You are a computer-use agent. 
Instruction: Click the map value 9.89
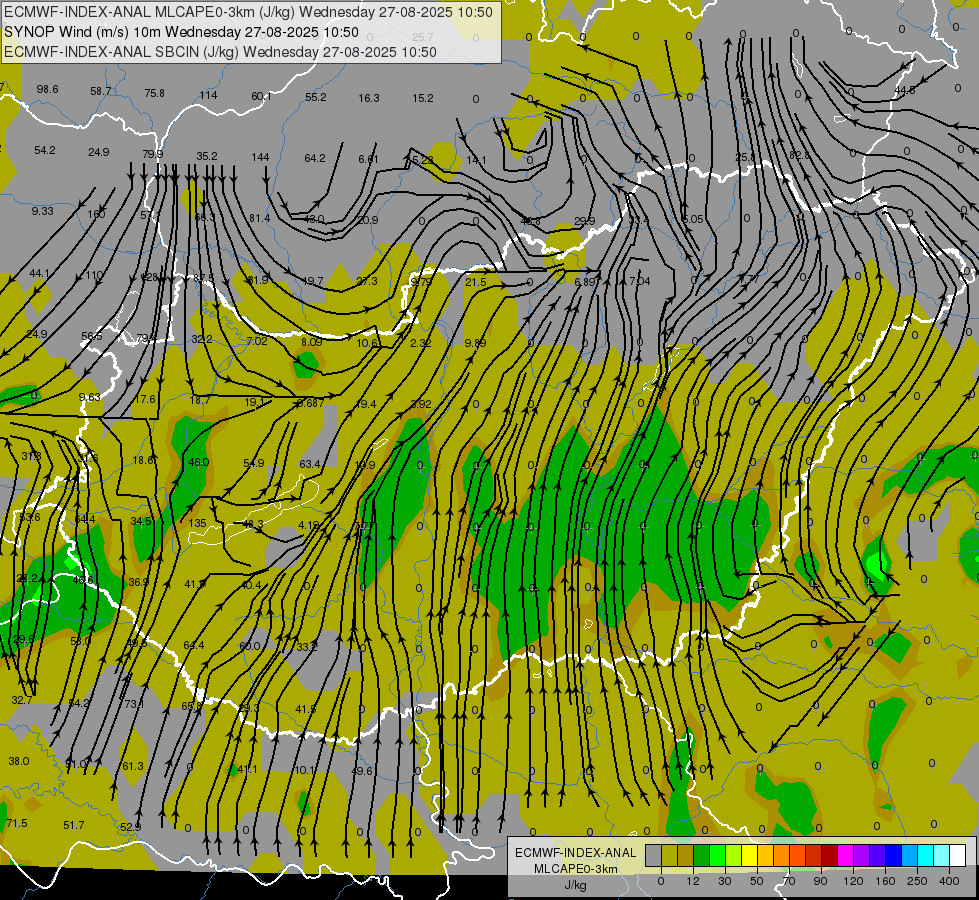point(475,343)
